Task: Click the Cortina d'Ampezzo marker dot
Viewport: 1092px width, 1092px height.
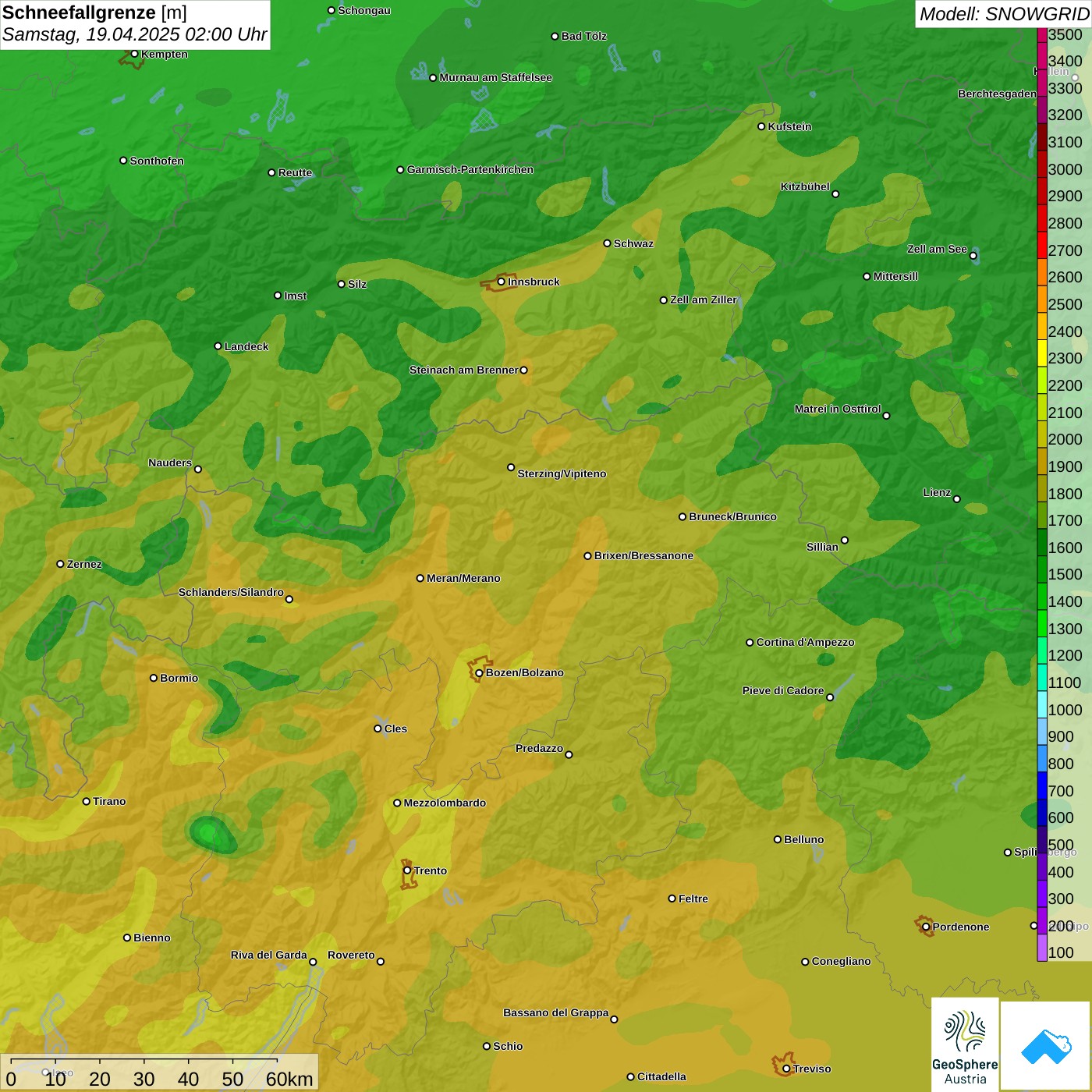Action: click(x=750, y=643)
